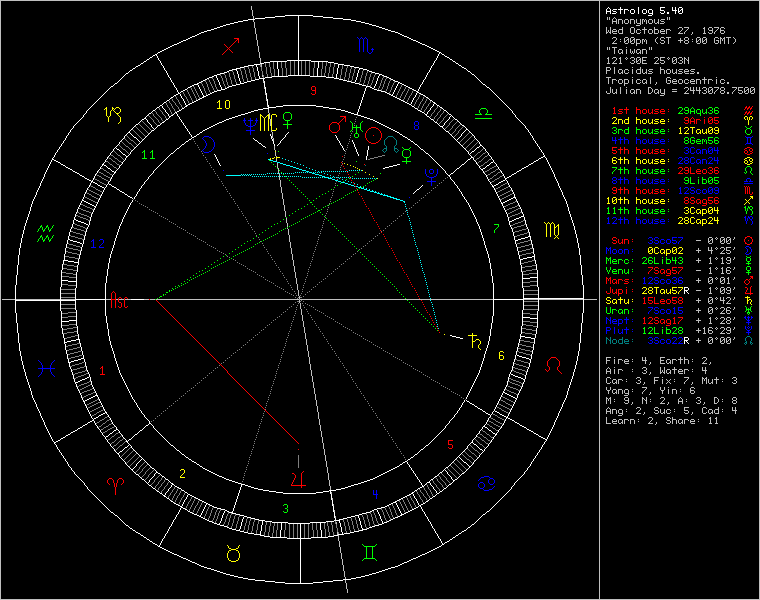Click the red Asc ascendant marker
Viewport: 760px width, 600px height.
(x=119, y=299)
